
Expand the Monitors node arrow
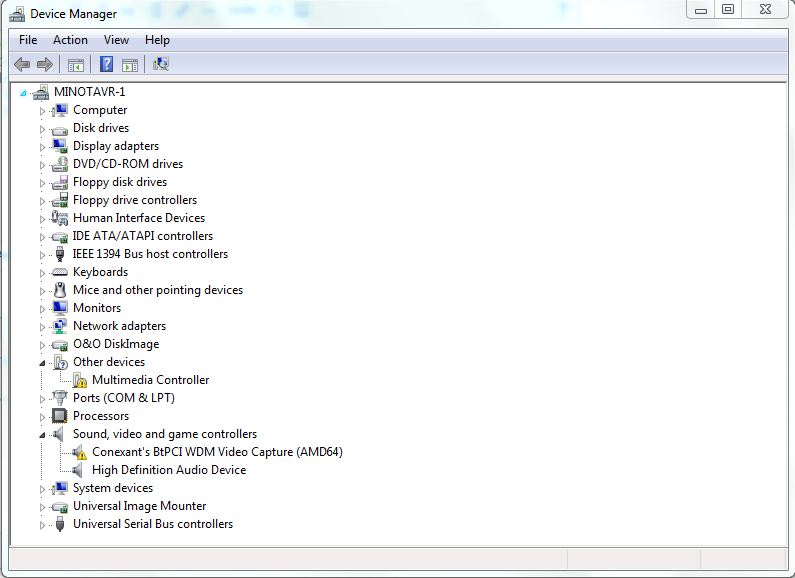click(42, 309)
